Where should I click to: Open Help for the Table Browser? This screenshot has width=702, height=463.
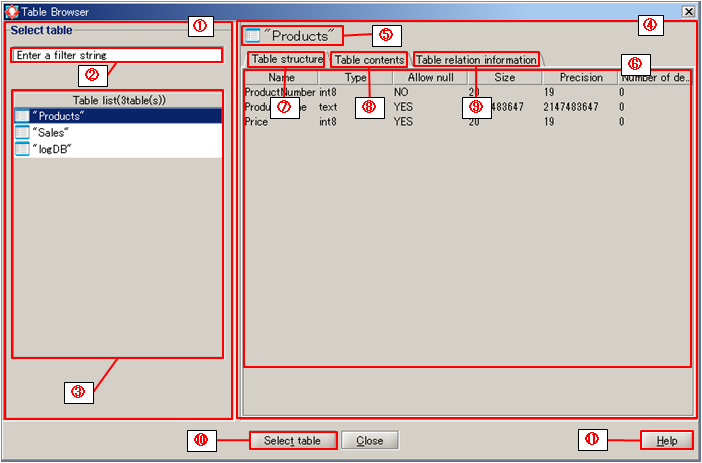[666, 441]
